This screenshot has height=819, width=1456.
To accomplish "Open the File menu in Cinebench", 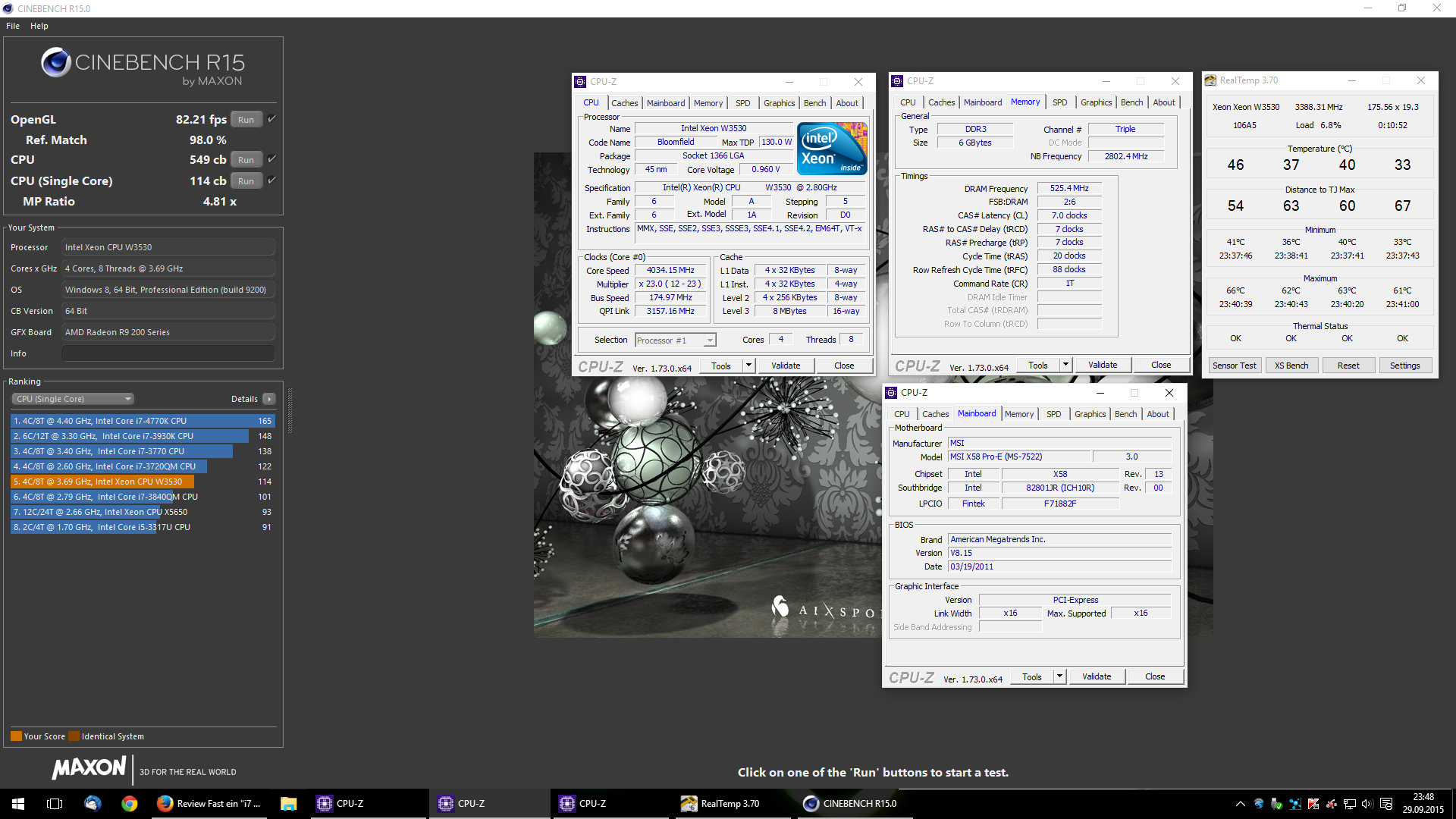I will coord(13,26).
